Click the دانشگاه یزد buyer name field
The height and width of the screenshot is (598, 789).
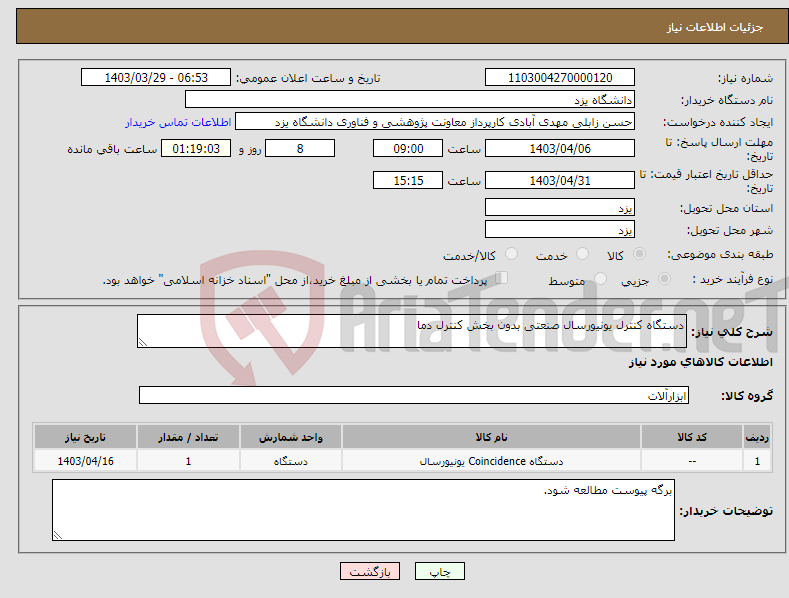tap(410, 100)
